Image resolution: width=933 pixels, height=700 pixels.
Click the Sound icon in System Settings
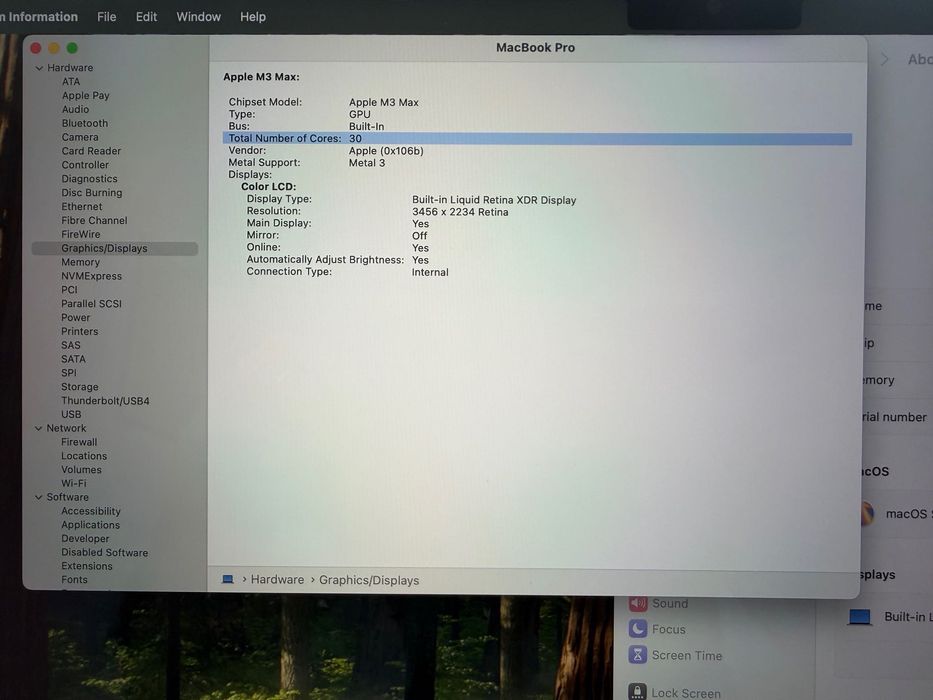pyautogui.click(x=638, y=603)
